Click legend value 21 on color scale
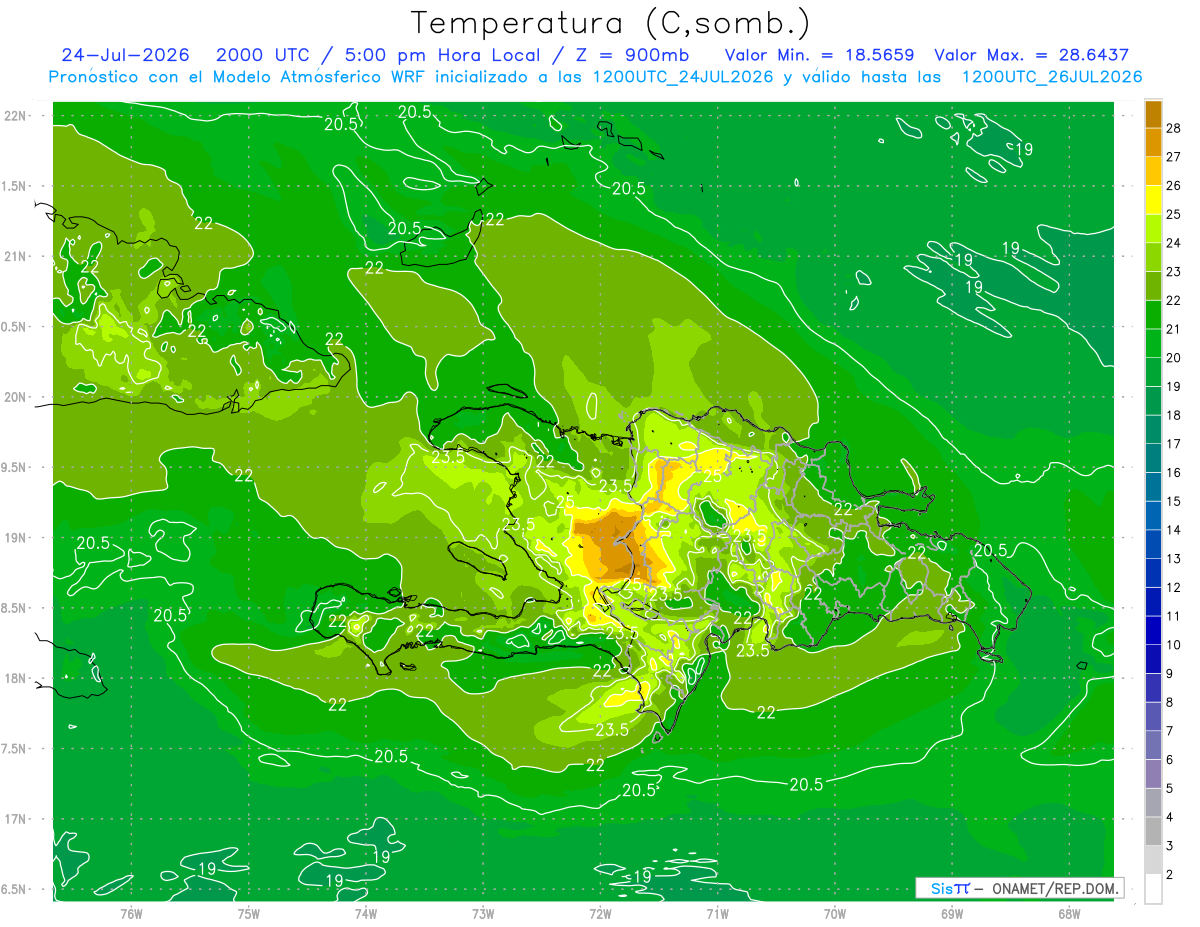This screenshot has height=927, width=1200. coord(1173,329)
